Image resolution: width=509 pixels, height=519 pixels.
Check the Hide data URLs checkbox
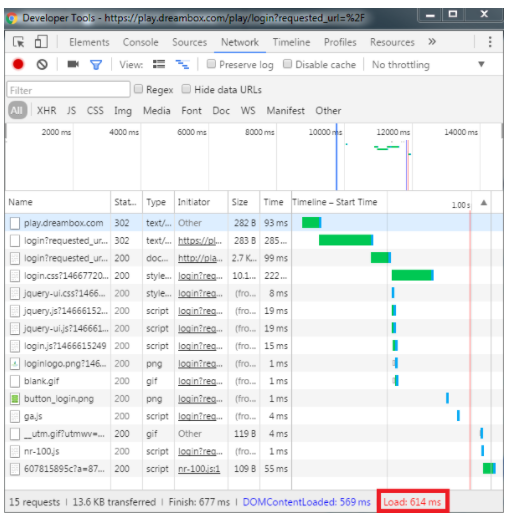(186, 89)
